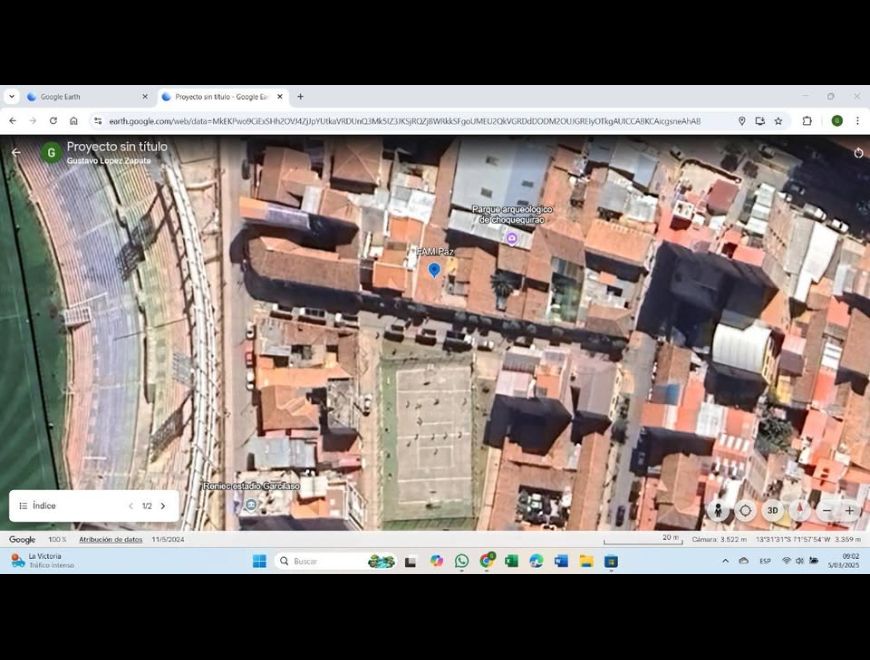Reload the current page
Image resolution: width=870 pixels, height=660 pixels.
pos(53,121)
